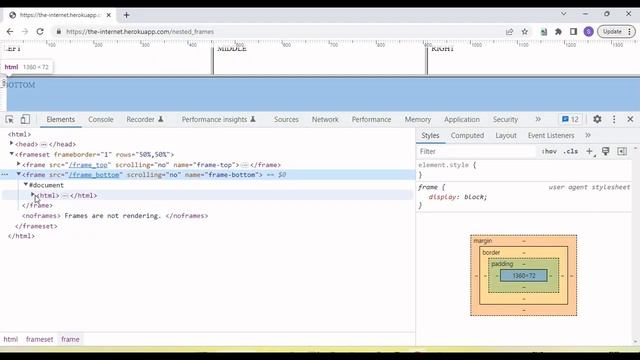Follow the /frame_top source link
The width and height of the screenshot is (640, 360).
pos(88,165)
